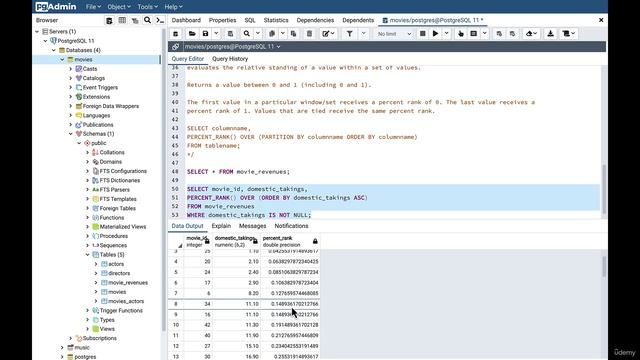Collapse the Tables (5) node

point(87,255)
